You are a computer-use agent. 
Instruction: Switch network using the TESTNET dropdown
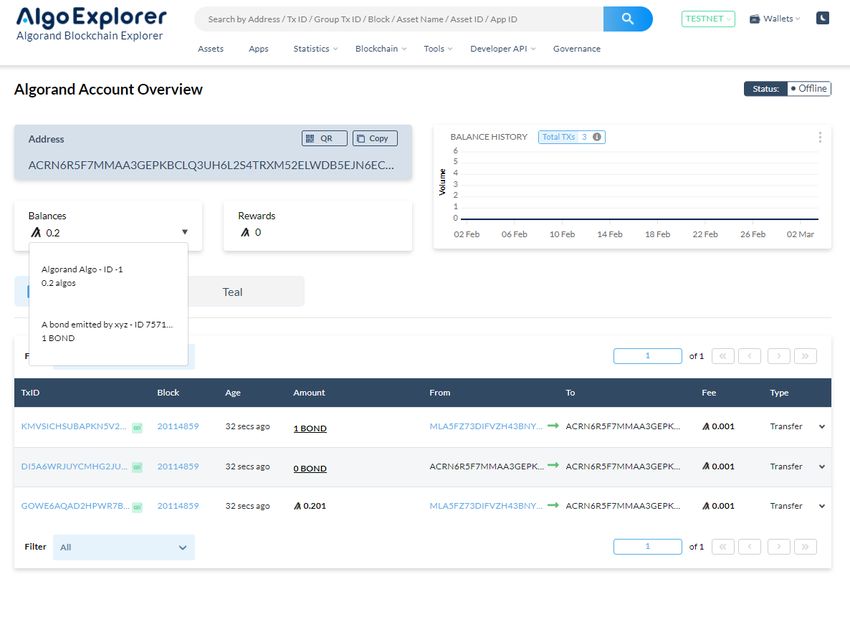708,19
